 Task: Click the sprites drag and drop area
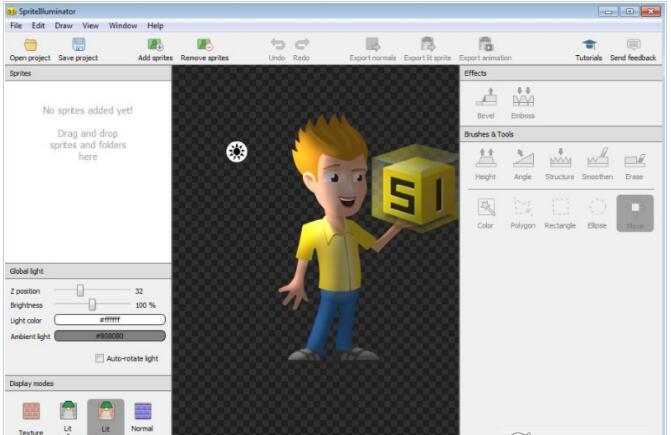tap(88, 171)
